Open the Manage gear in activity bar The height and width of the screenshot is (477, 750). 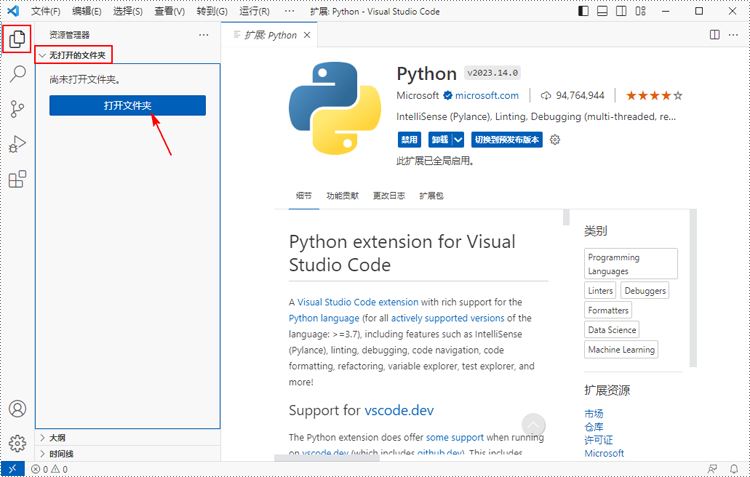click(17, 443)
